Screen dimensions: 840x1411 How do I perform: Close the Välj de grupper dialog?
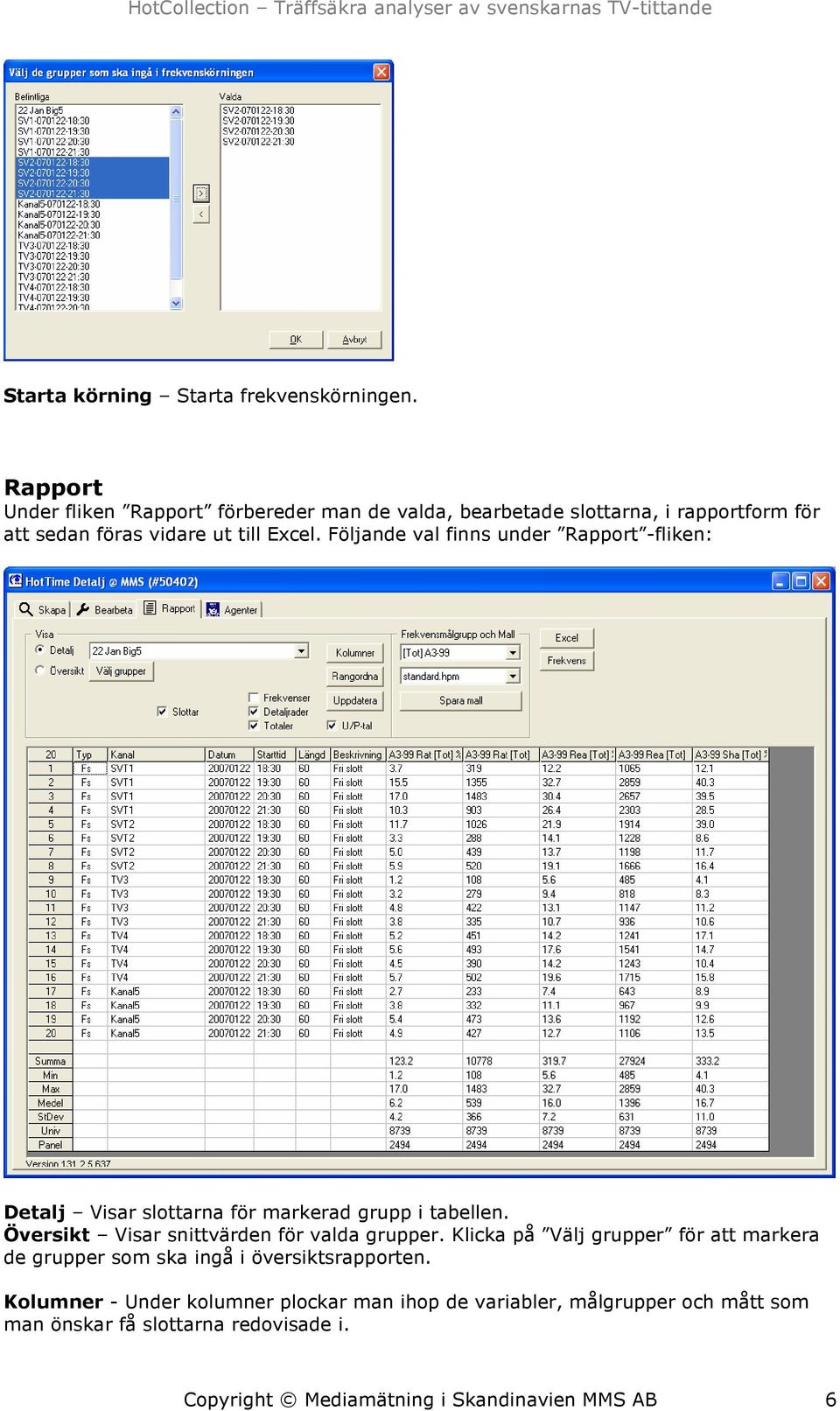point(381,72)
